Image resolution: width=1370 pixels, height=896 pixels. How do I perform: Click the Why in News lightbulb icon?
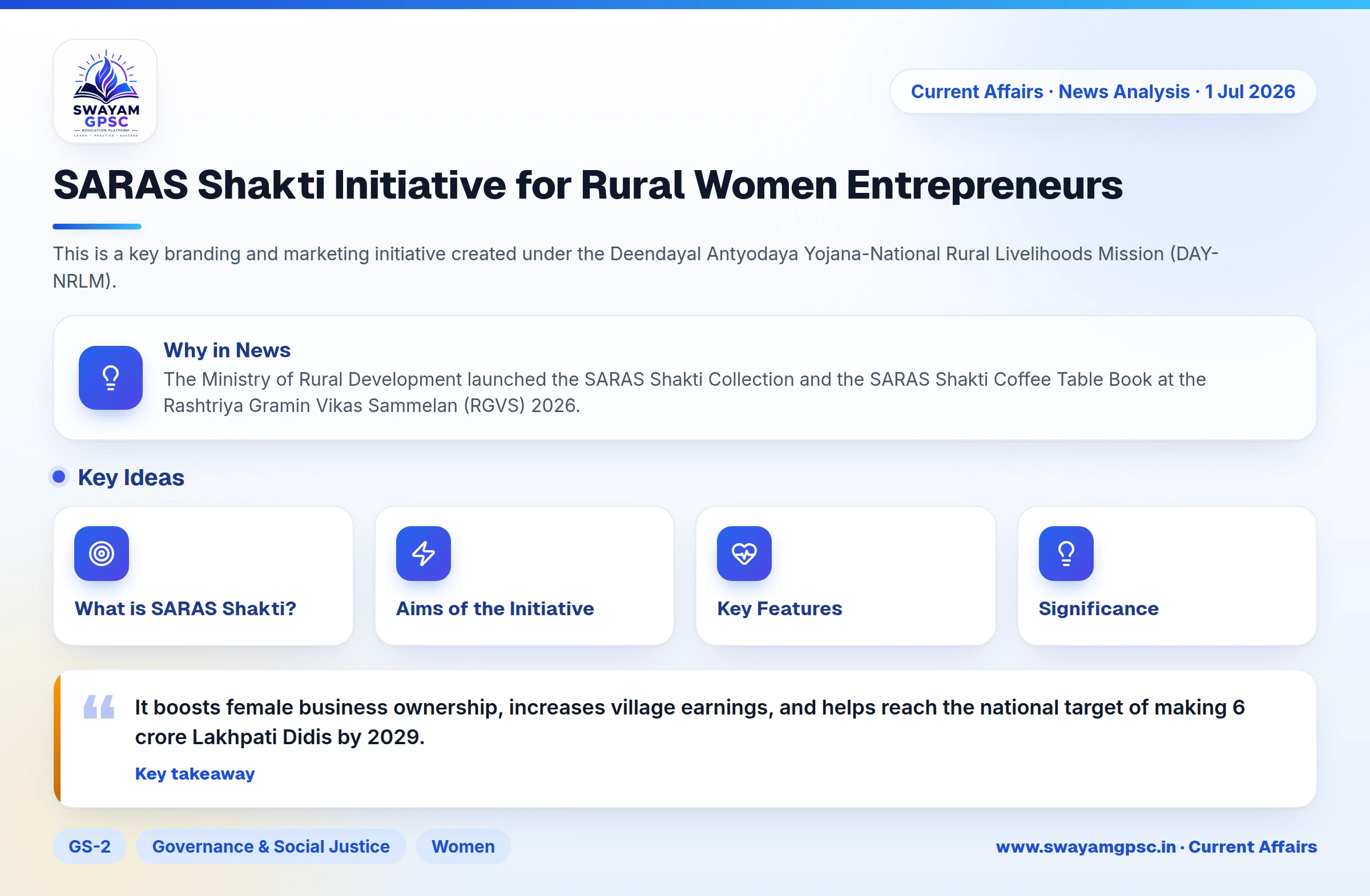(x=111, y=377)
